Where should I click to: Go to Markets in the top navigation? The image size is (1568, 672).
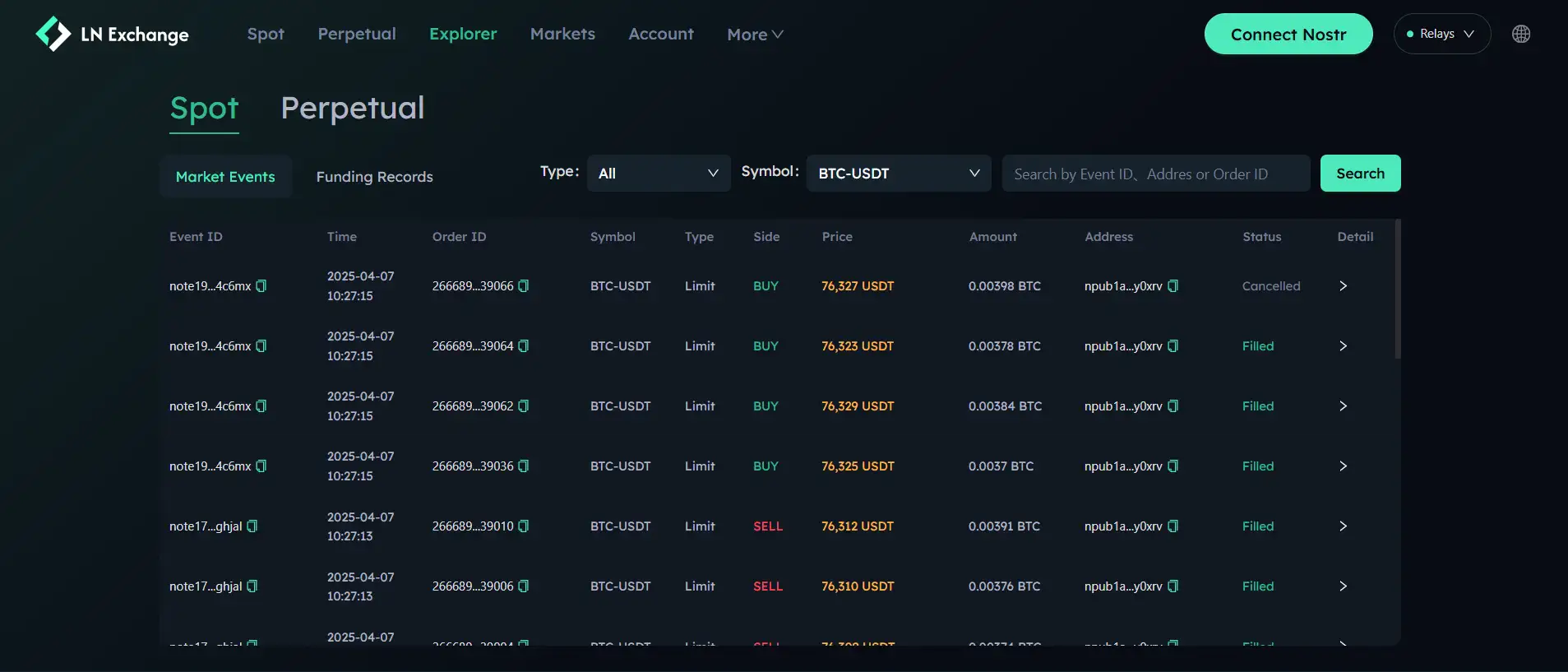[x=562, y=34]
